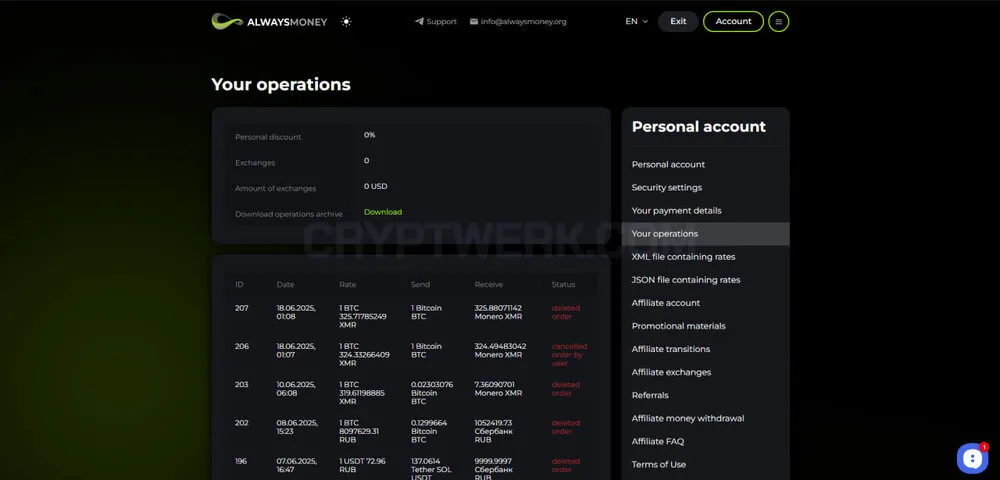Screen dimensions: 1000x480
Task: Click the Personal discount 0% value
Action: tap(369, 135)
